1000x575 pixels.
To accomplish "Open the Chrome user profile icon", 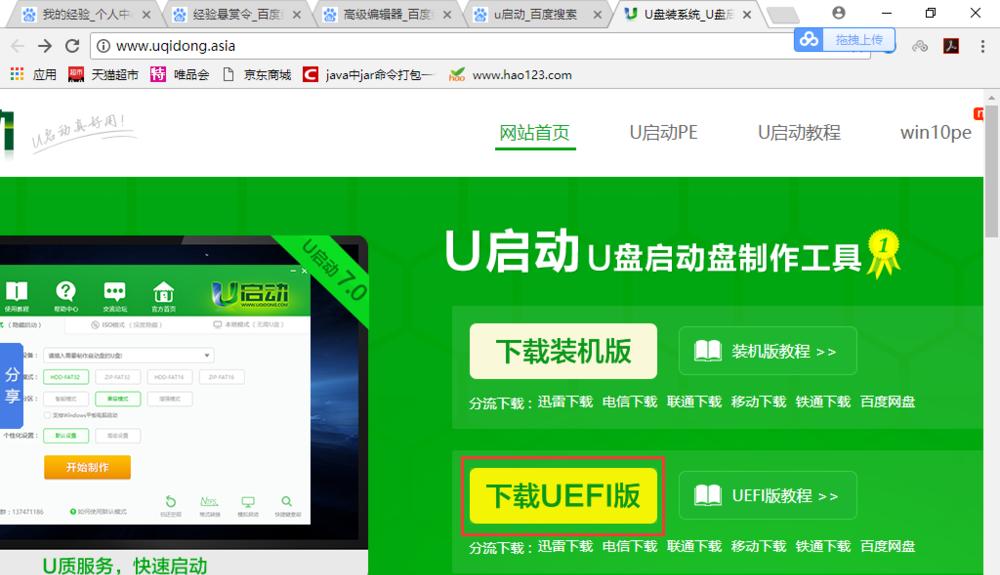I will 839,13.
